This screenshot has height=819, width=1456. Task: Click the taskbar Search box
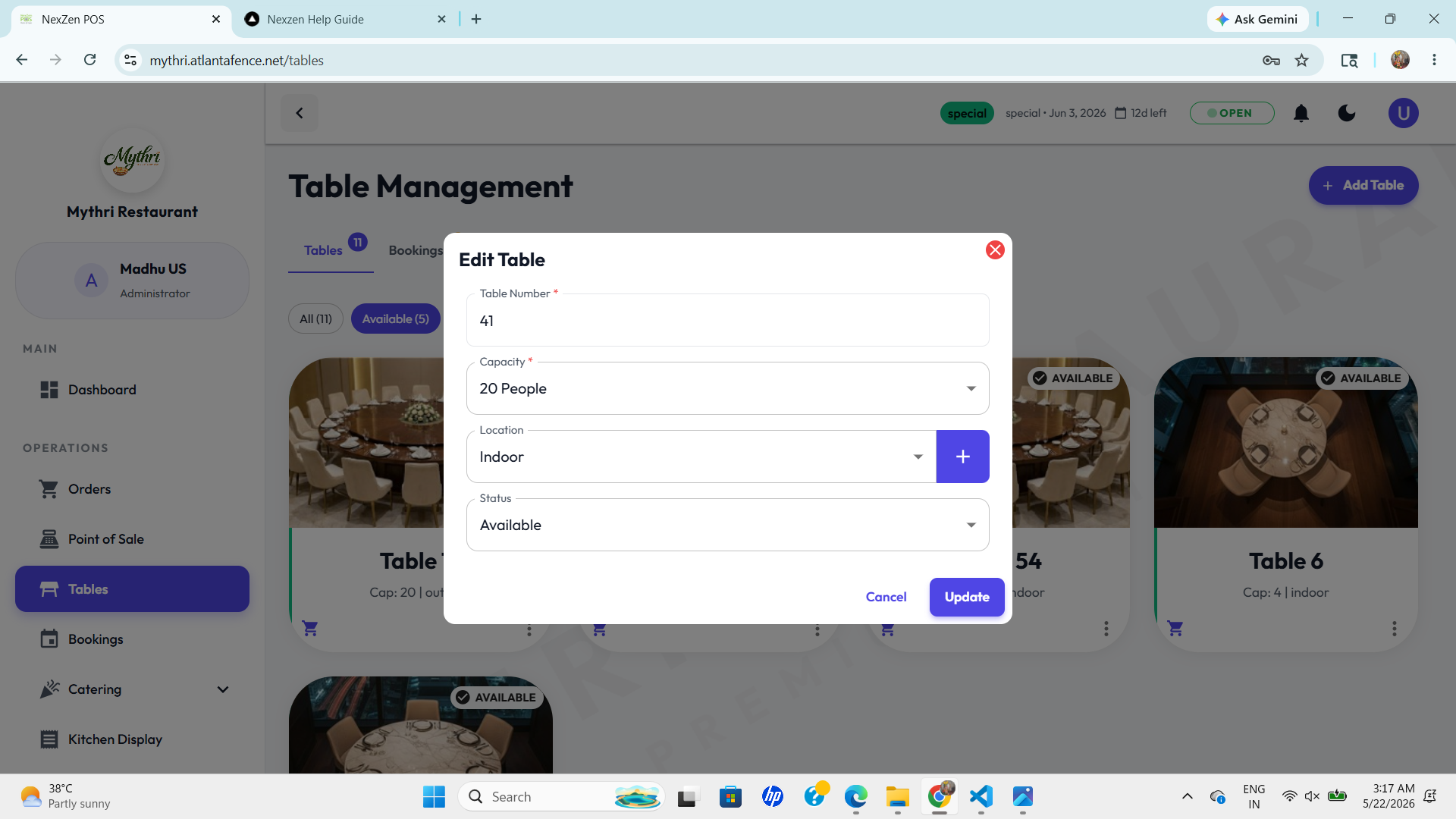click(x=561, y=796)
